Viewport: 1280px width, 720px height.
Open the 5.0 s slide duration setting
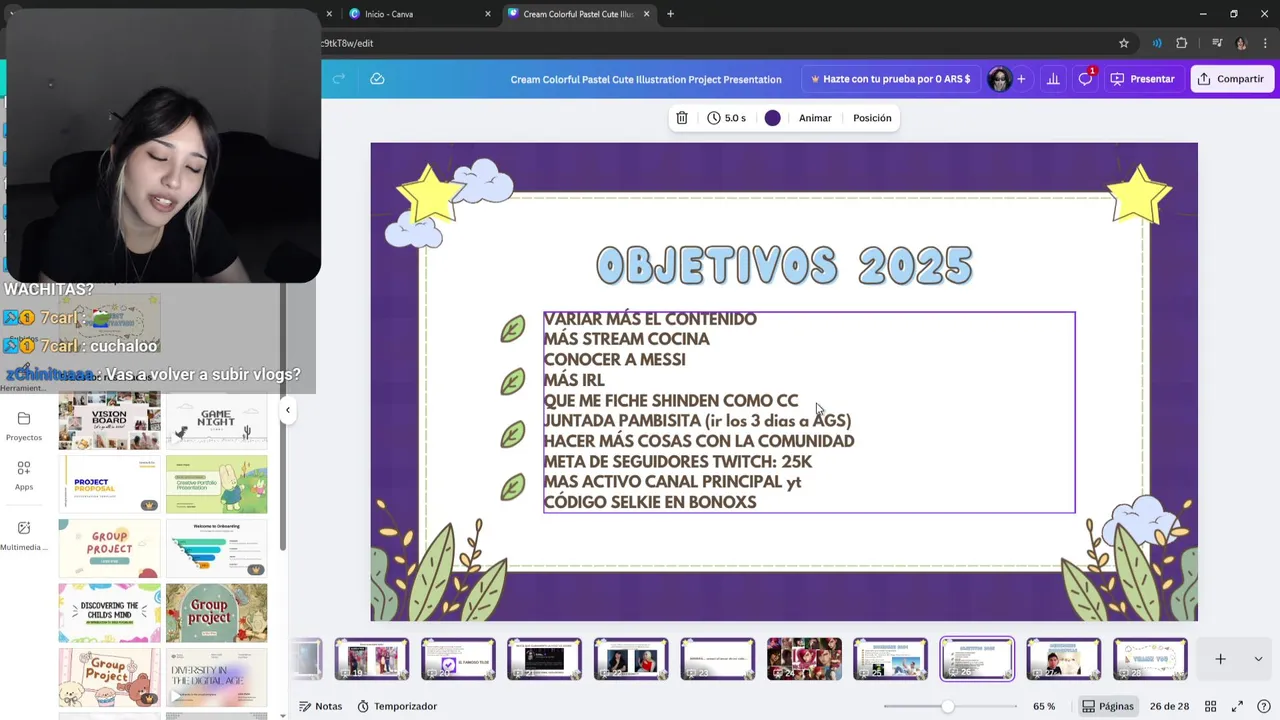(x=726, y=118)
